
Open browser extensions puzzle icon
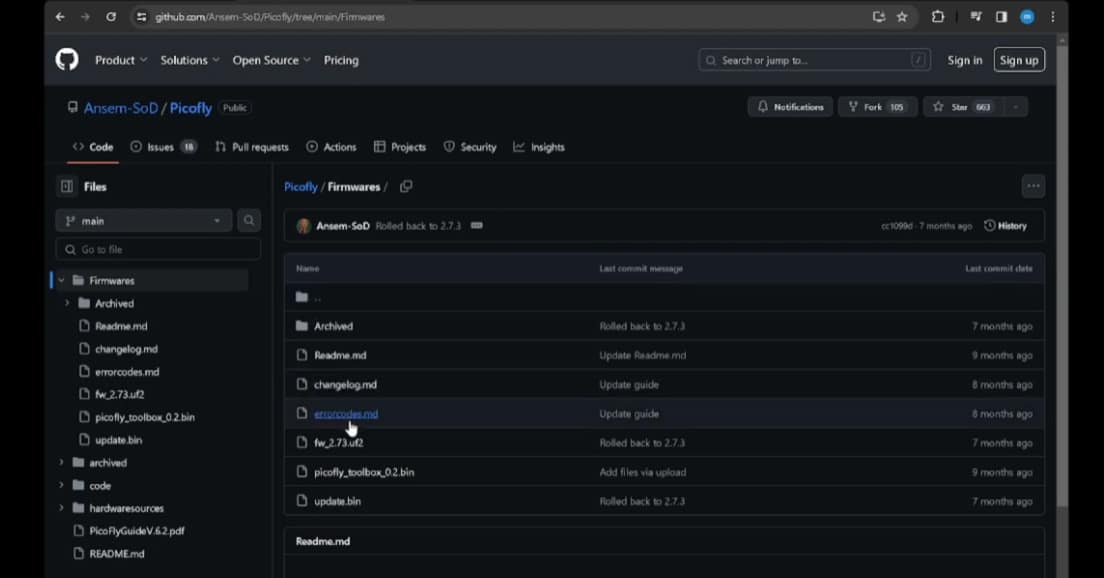coord(938,17)
